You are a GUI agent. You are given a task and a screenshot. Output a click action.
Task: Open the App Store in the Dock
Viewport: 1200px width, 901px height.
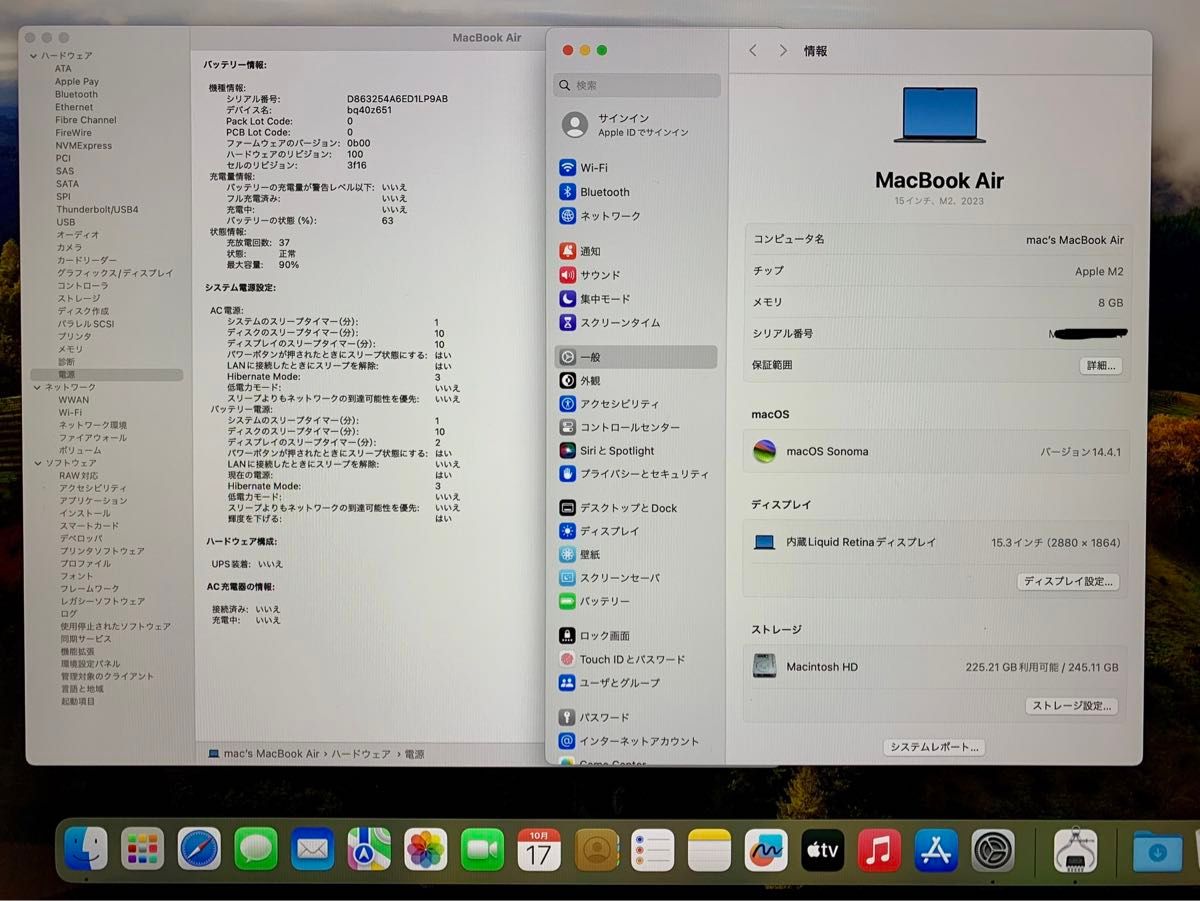pyautogui.click(x=936, y=850)
